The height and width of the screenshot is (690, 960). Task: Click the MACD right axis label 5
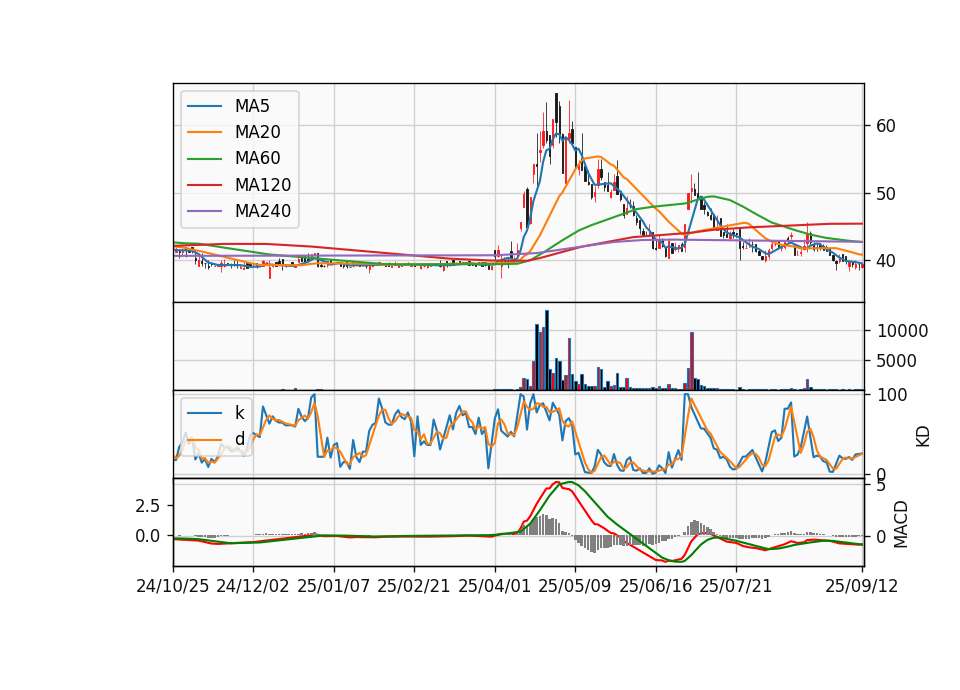[881, 486]
